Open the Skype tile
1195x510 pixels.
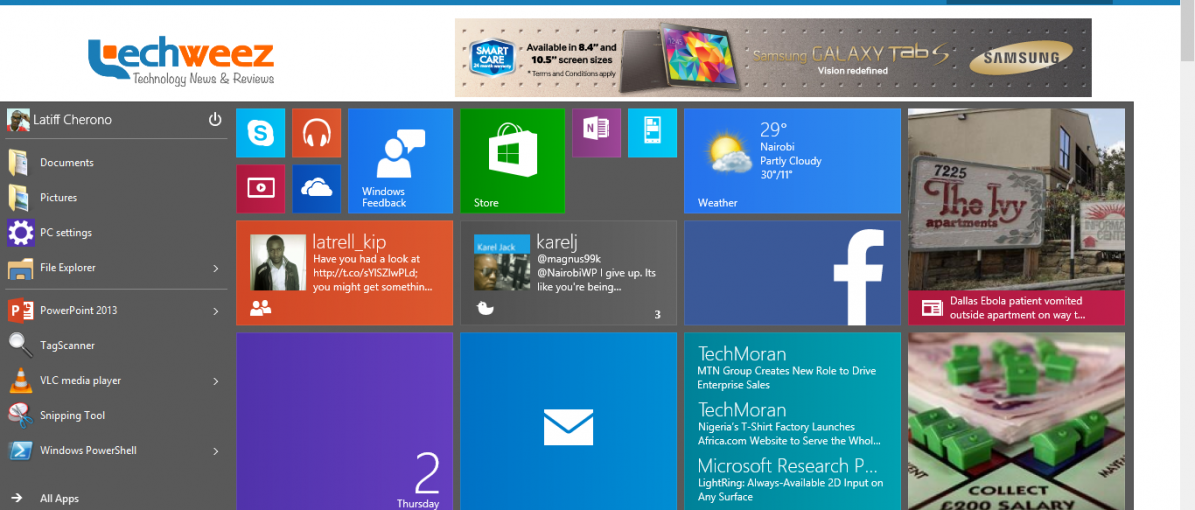tap(261, 133)
